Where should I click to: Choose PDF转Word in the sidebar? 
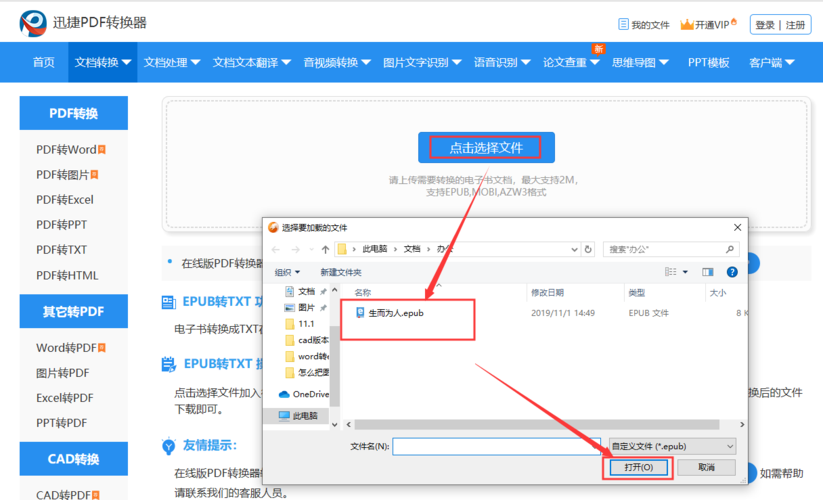71,150
